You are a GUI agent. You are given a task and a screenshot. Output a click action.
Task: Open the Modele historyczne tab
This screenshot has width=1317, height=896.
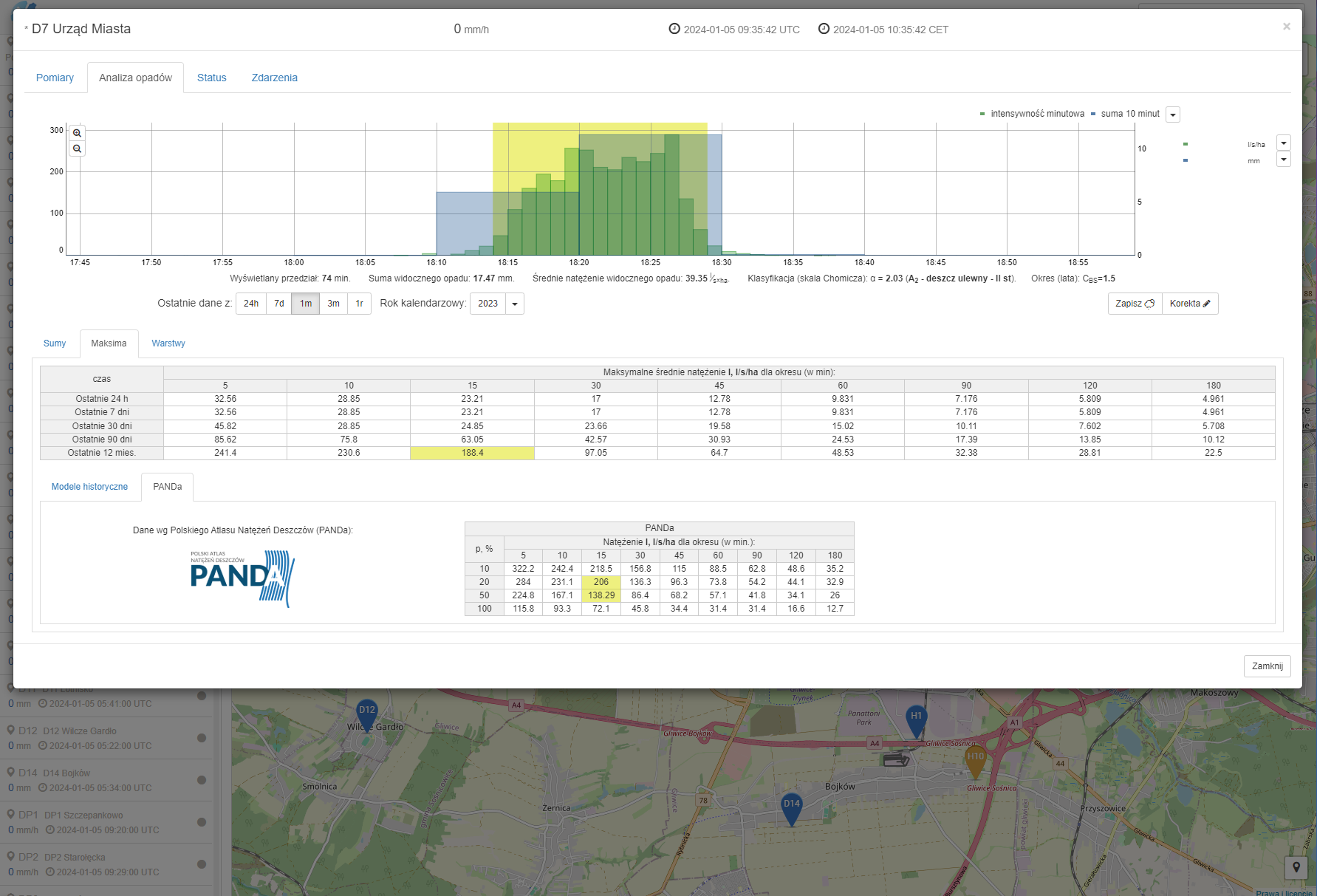[89, 487]
